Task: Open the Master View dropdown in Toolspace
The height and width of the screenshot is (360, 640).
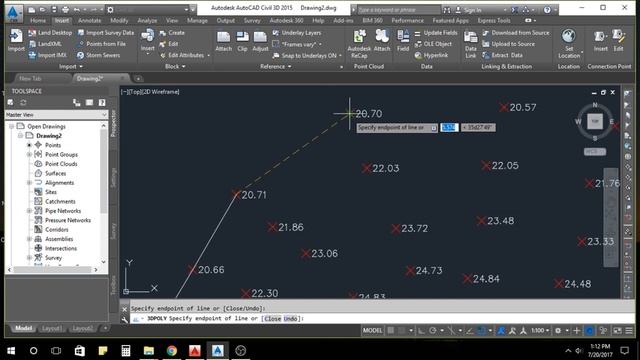Action: click(56, 115)
